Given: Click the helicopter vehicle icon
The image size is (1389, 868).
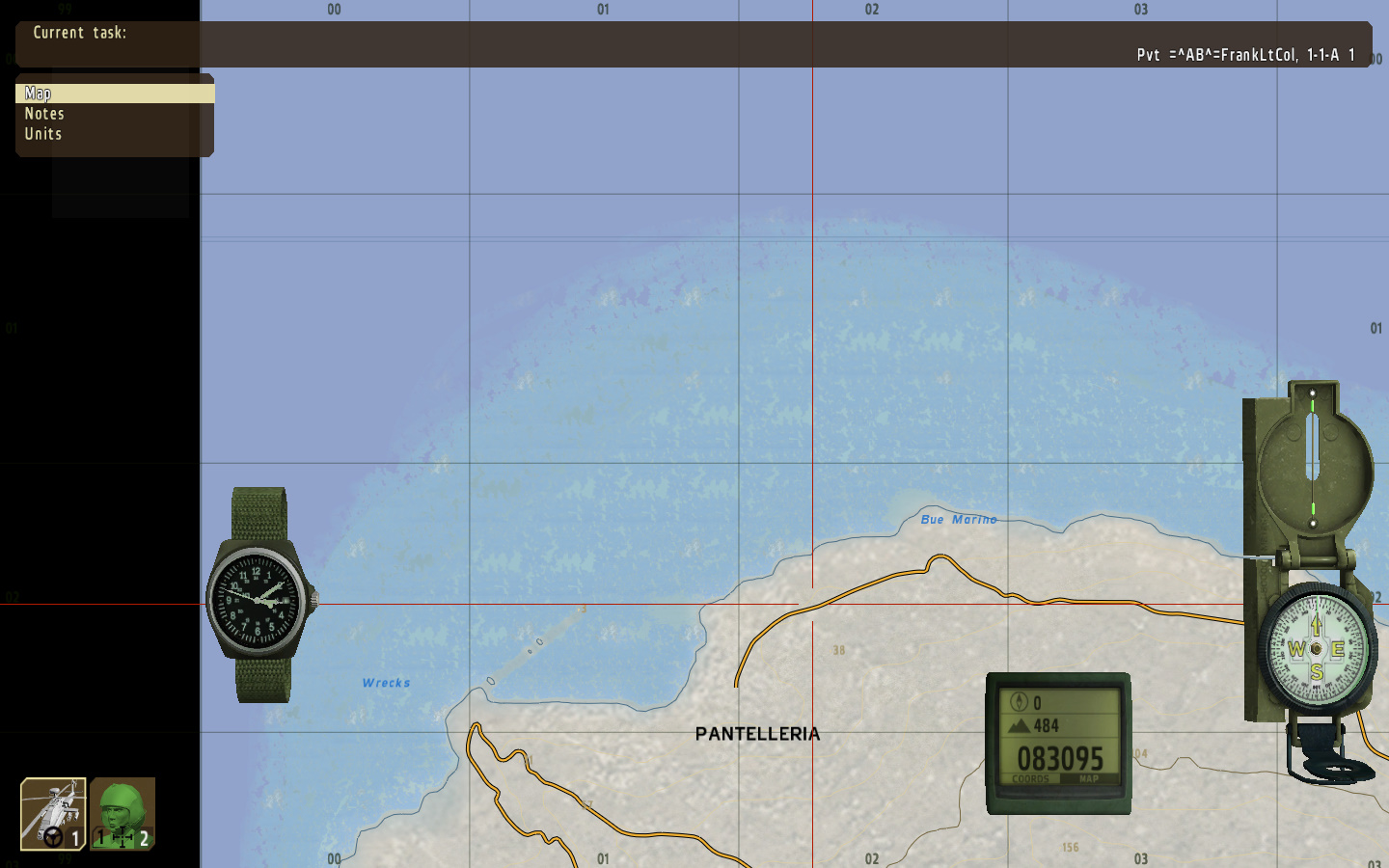Looking at the screenshot, I should [x=53, y=814].
